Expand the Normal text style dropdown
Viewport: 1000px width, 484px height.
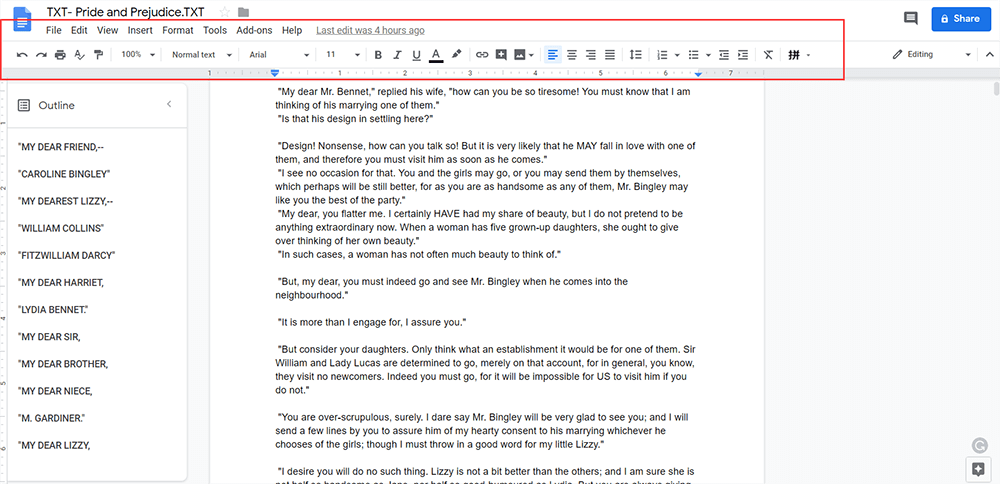(202, 55)
